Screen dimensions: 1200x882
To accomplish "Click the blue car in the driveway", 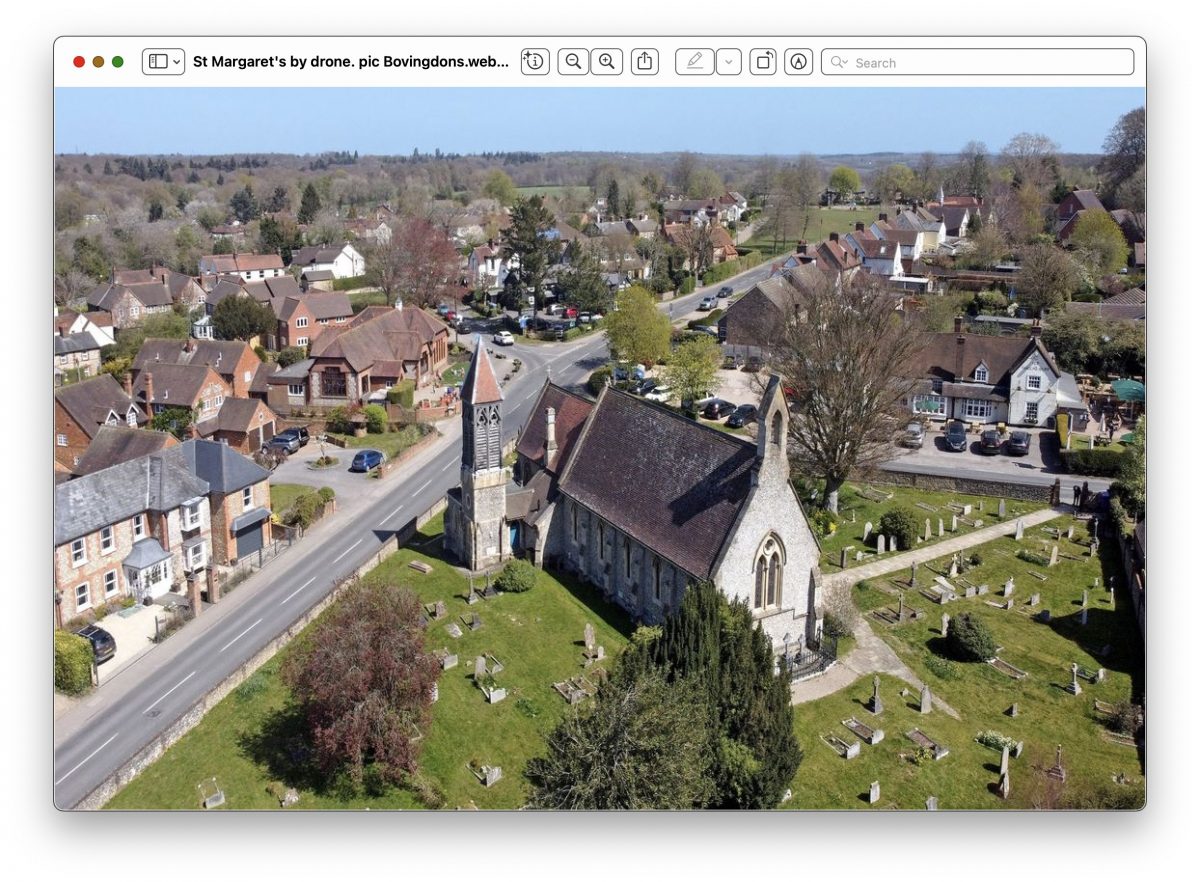I will click(x=367, y=460).
